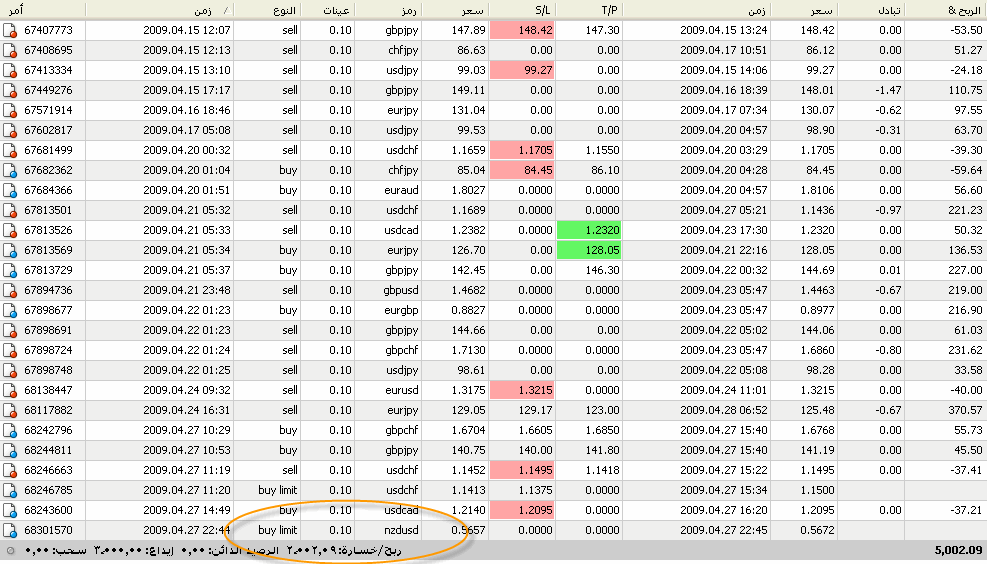This screenshot has width=987, height=564.
Task: Select the red S/L cell 148.42
Action: (x=523, y=30)
